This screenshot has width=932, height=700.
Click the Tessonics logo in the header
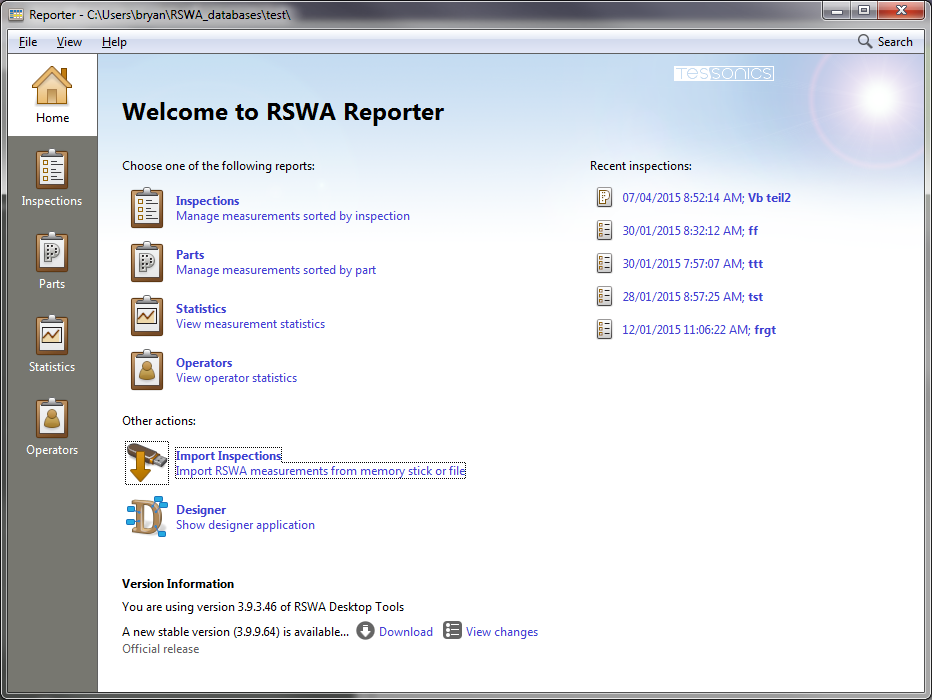coord(723,73)
